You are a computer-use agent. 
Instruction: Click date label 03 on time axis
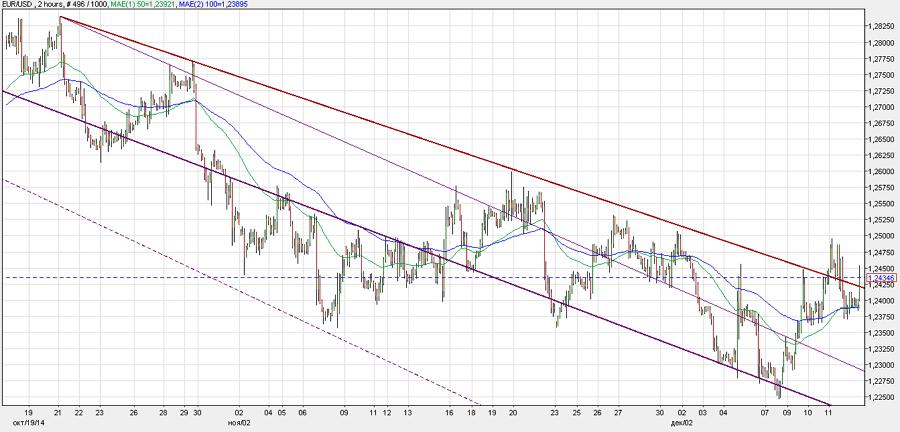pos(703,412)
